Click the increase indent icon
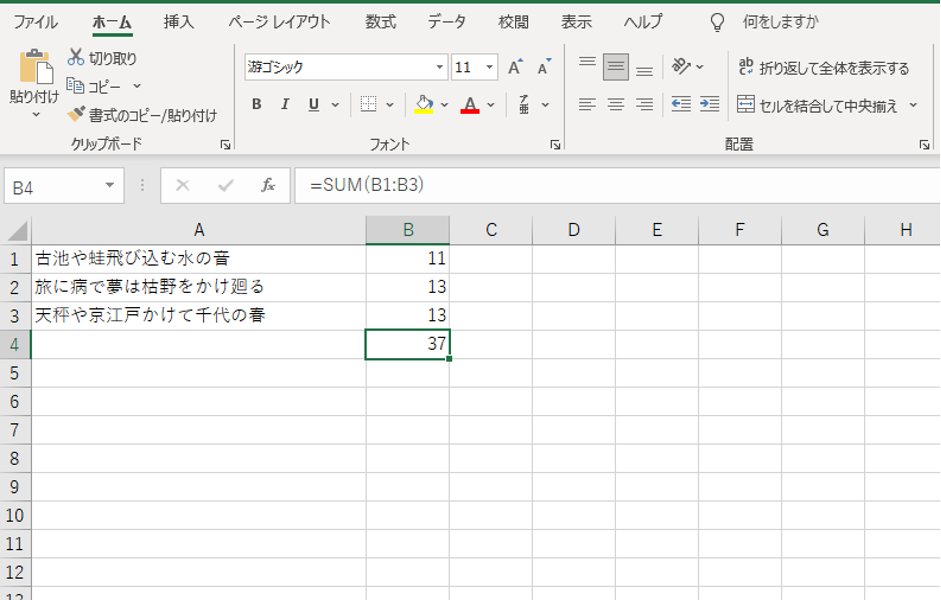The width and height of the screenshot is (941, 600). (709, 104)
